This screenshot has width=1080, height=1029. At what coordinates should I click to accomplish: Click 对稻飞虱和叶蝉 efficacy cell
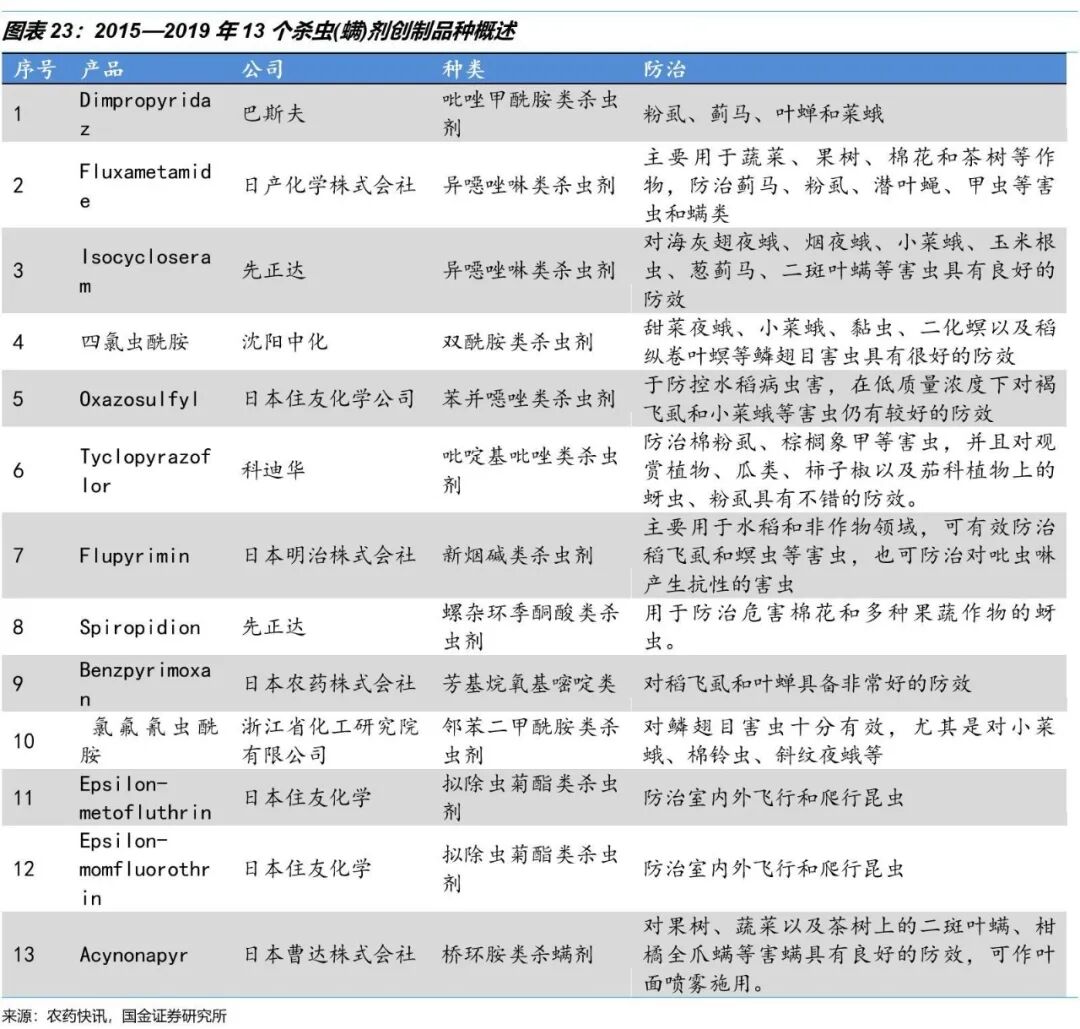pos(807,684)
